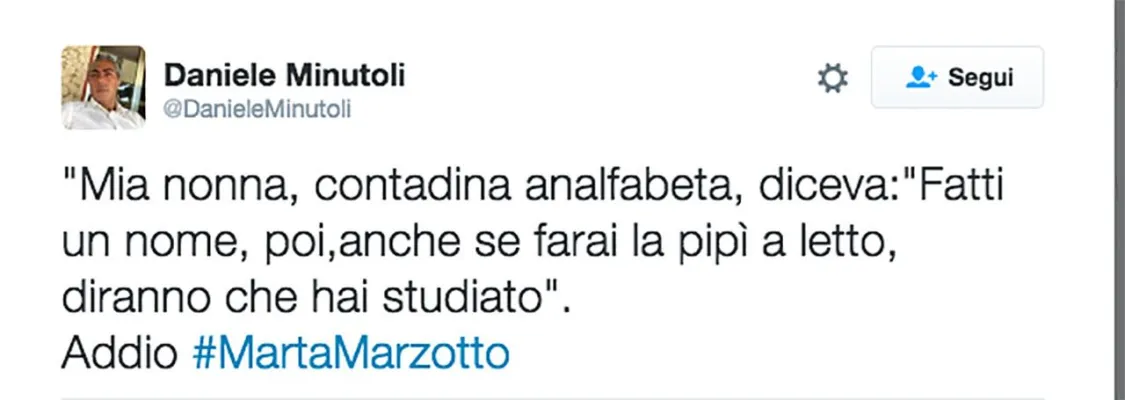1125x400 pixels.
Task: Expand the gear dropdown for tweet options
Action: (x=832, y=78)
